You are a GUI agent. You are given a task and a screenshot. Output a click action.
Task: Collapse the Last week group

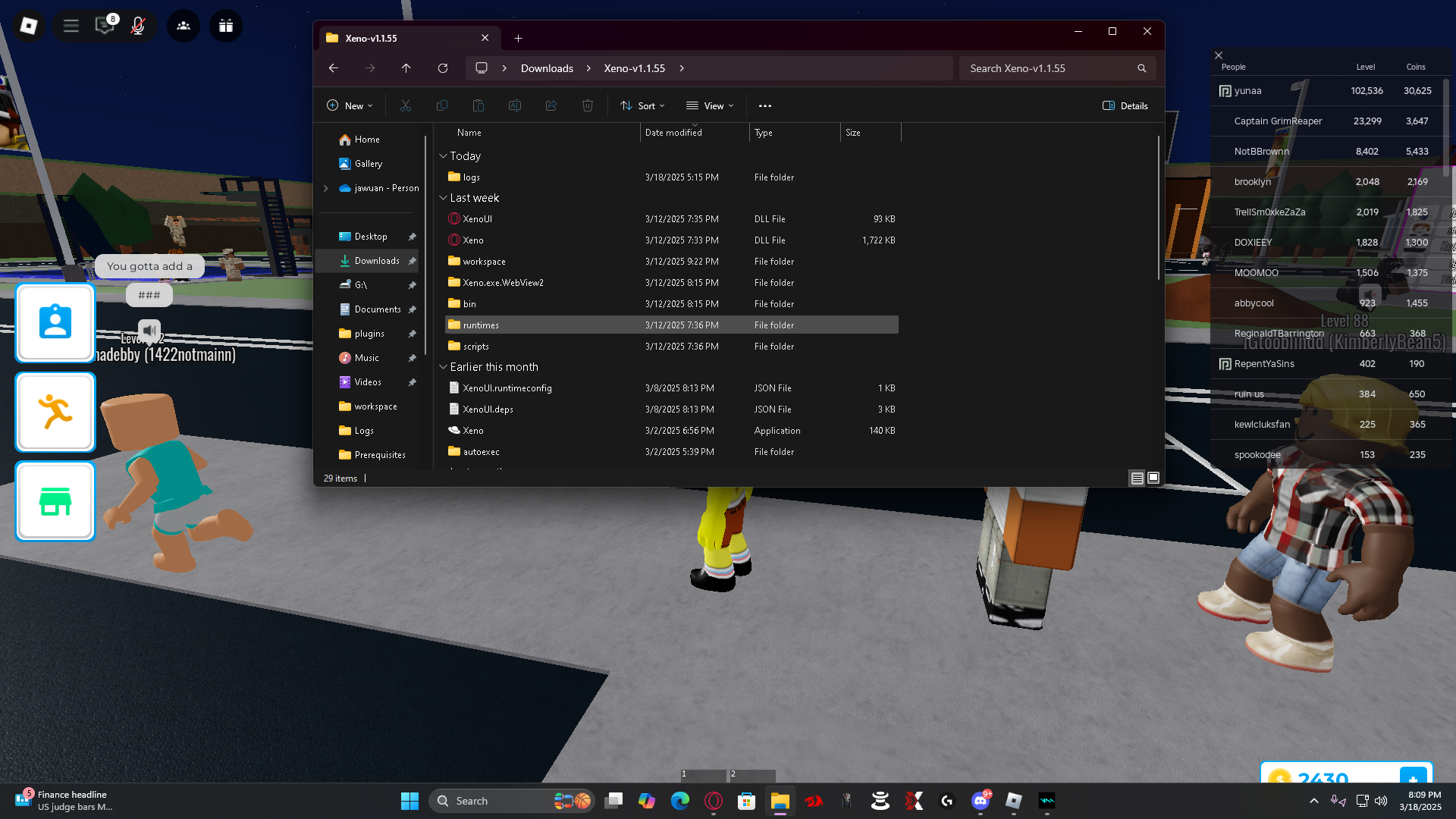tap(444, 198)
